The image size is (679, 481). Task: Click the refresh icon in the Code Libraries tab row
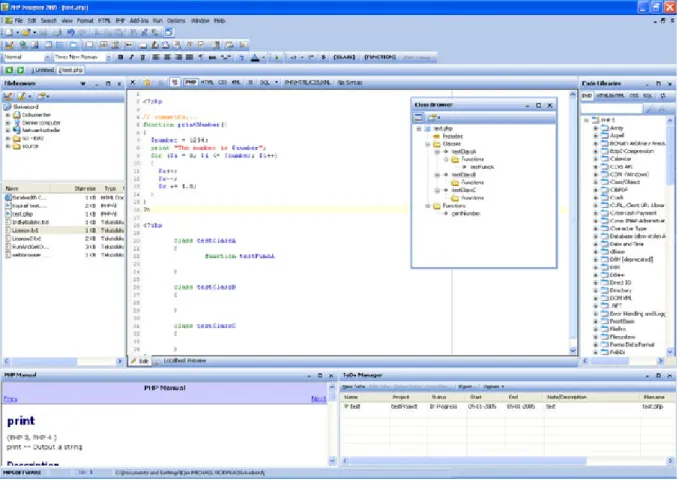663,96
